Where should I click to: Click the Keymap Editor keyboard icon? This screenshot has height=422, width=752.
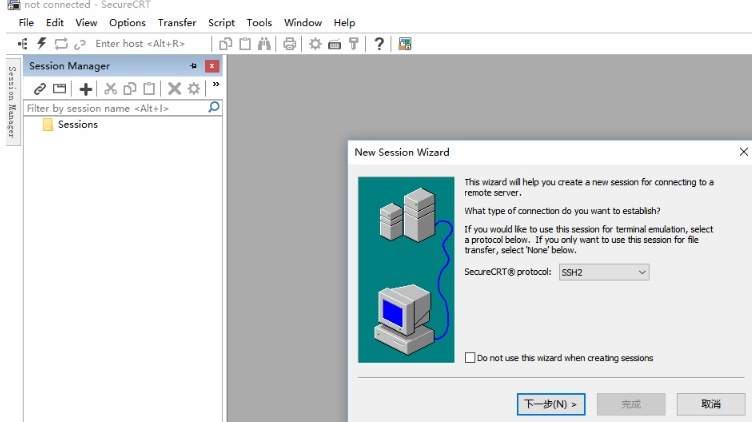(x=334, y=45)
